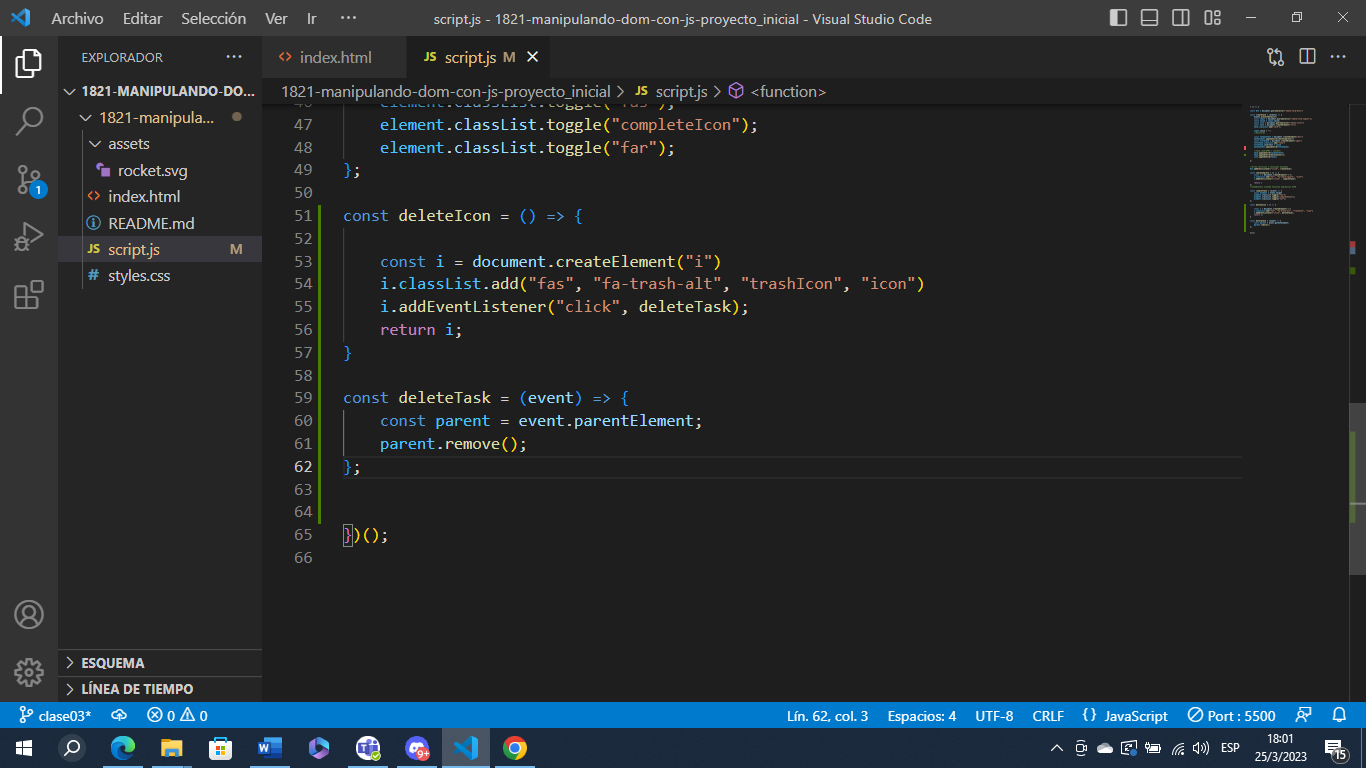Viewport: 1366px width, 768px height.
Task: Open Windows action center notifications
Action: pyautogui.click(x=1335, y=748)
